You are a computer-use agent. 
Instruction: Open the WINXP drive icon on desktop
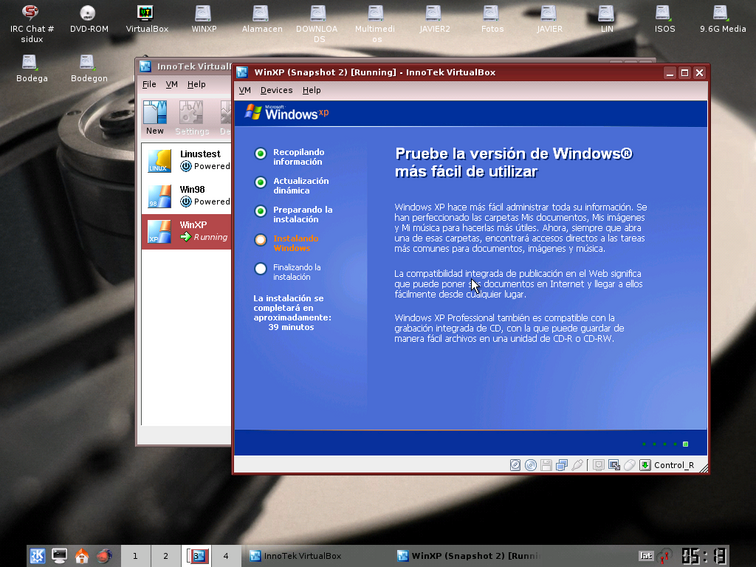point(203,18)
